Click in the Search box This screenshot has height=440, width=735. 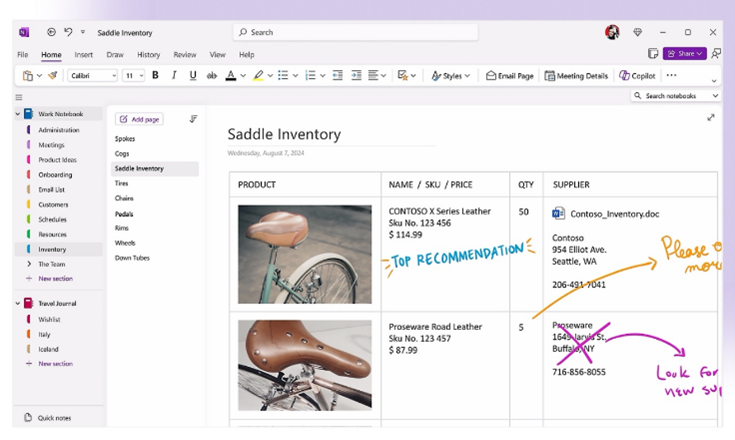355,32
